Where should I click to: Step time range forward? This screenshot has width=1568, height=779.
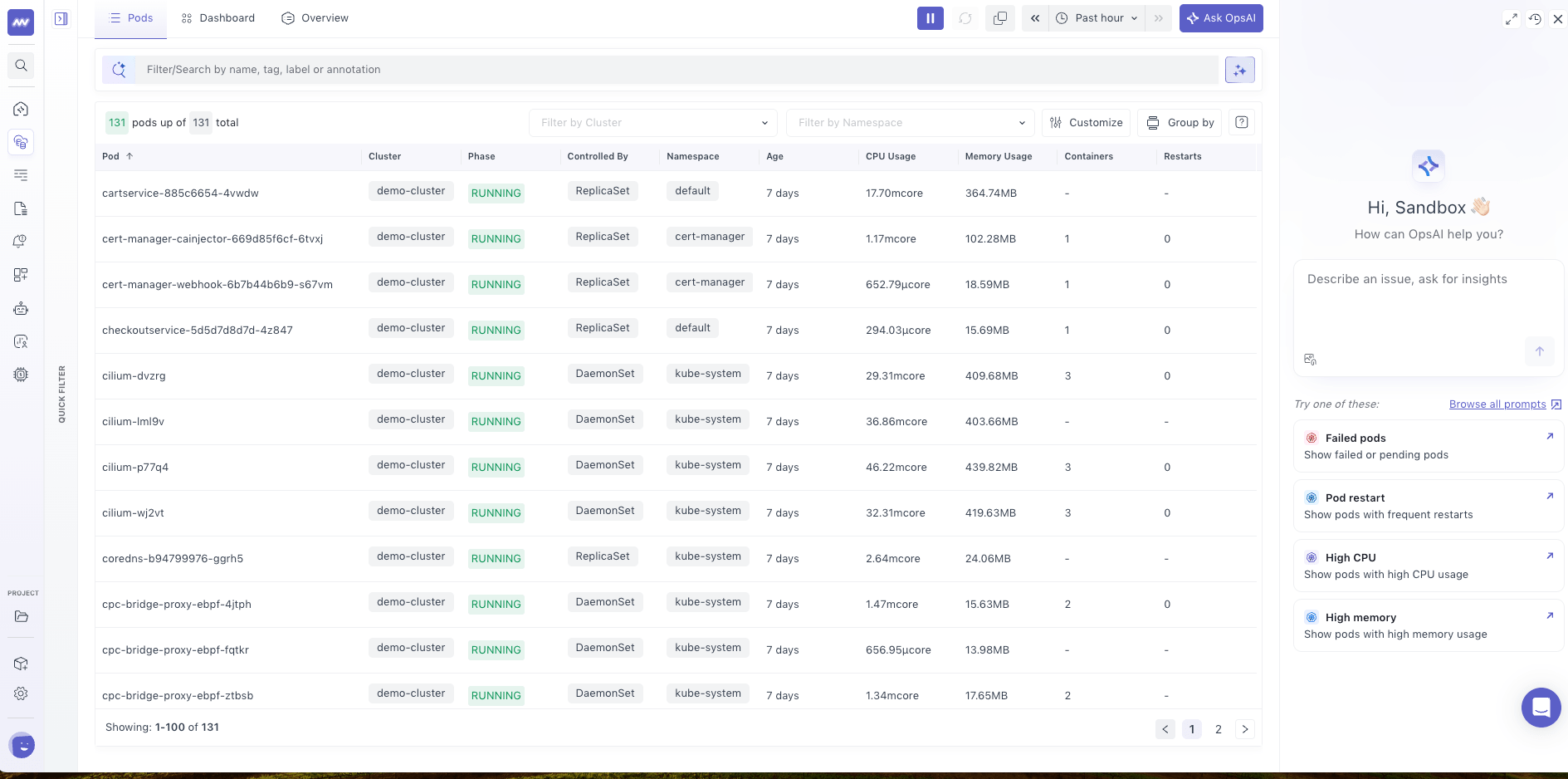click(1158, 18)
